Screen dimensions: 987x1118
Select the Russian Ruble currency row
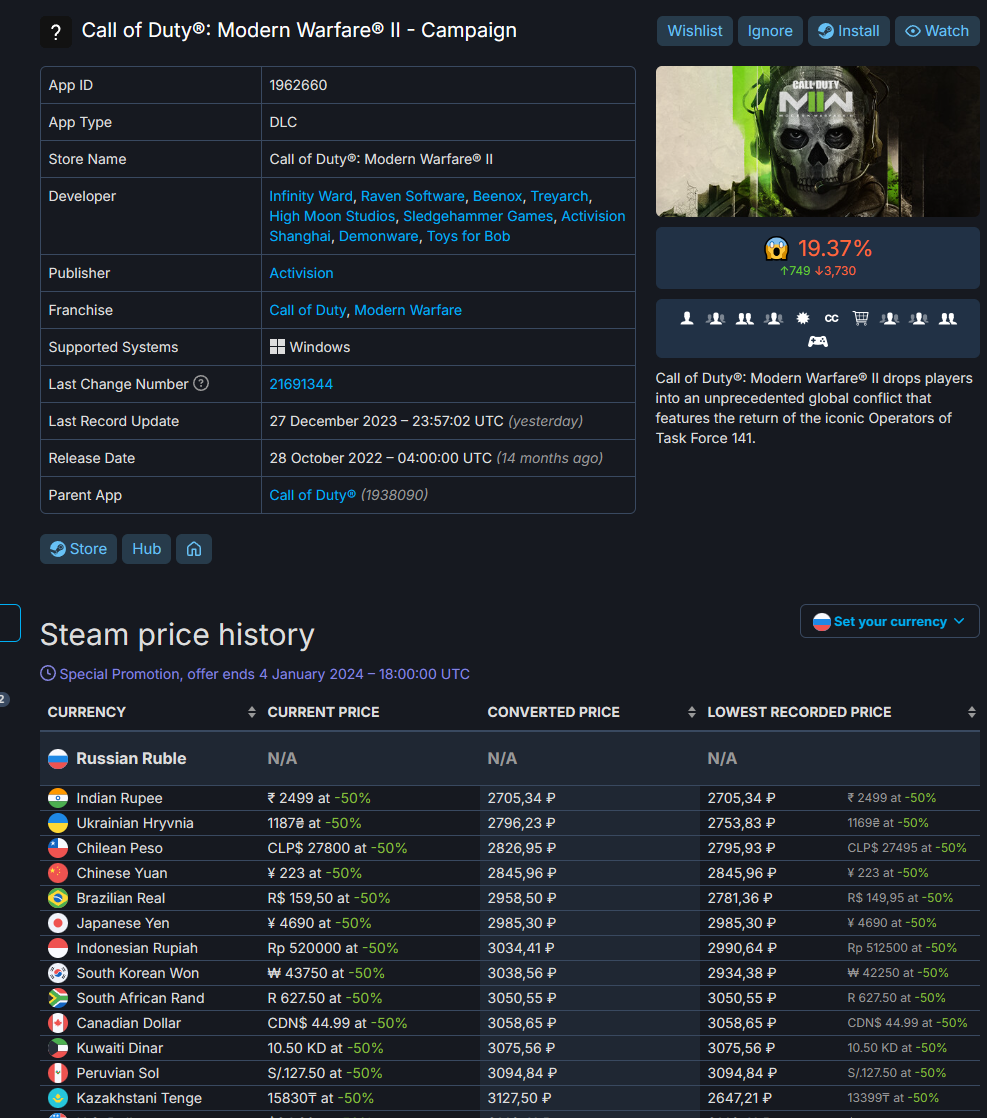[x=510, y=759]
